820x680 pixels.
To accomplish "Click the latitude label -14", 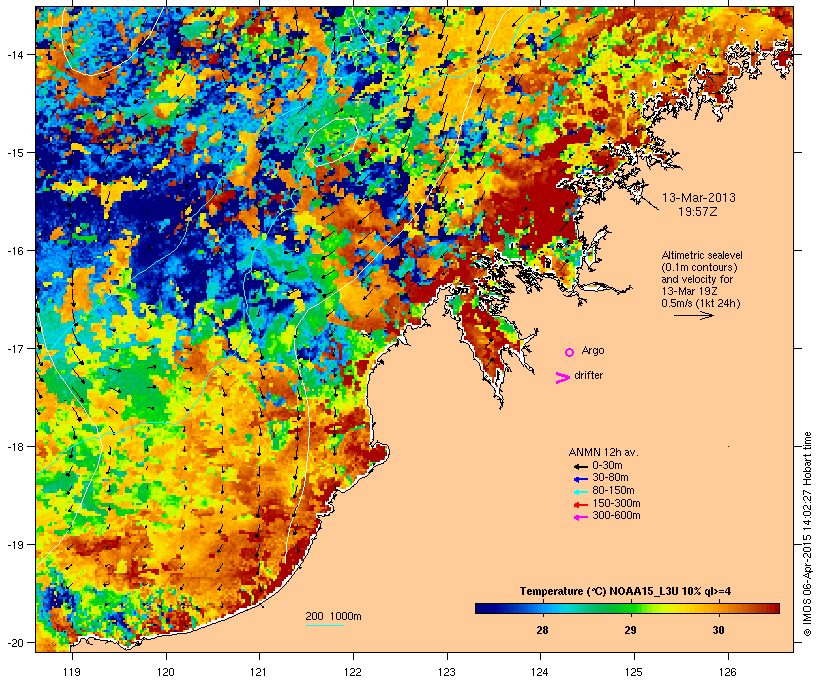I will [14, 54].
